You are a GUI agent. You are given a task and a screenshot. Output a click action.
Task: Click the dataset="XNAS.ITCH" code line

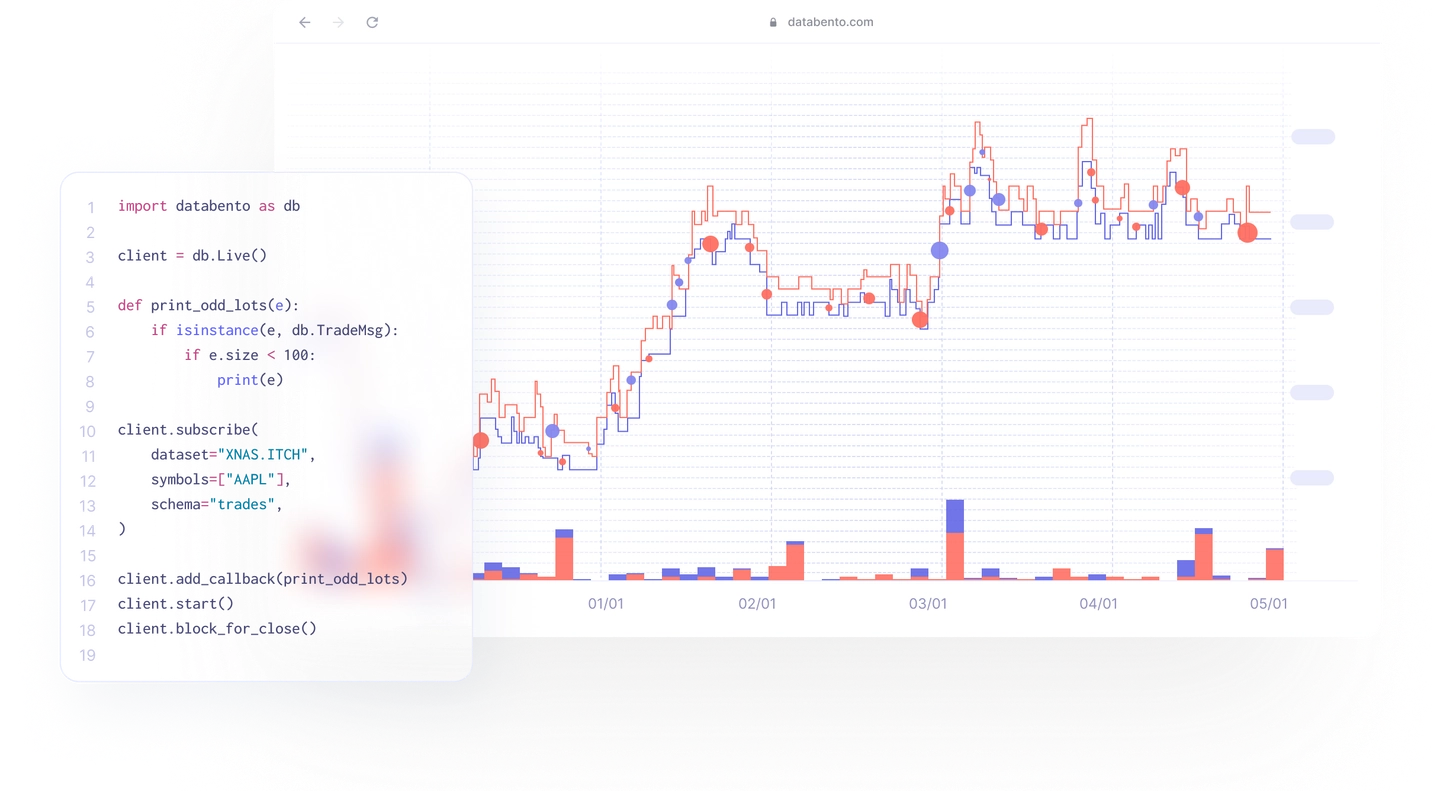(x=233, y=455)
